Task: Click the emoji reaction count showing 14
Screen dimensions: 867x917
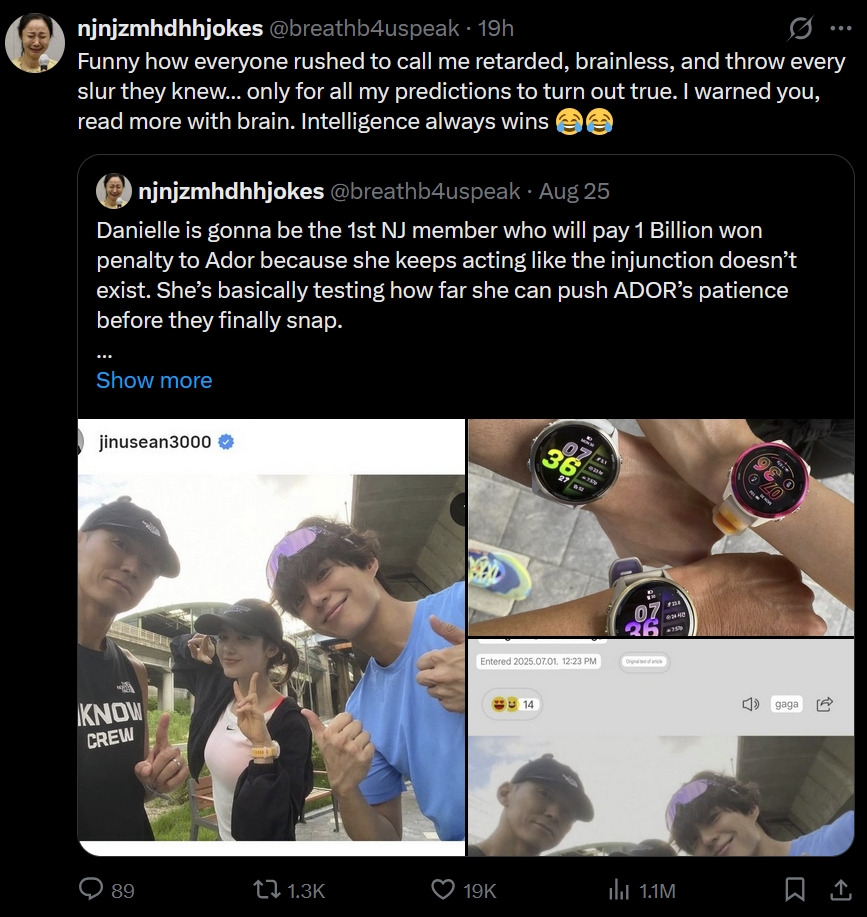Action: tap(513, 704)
